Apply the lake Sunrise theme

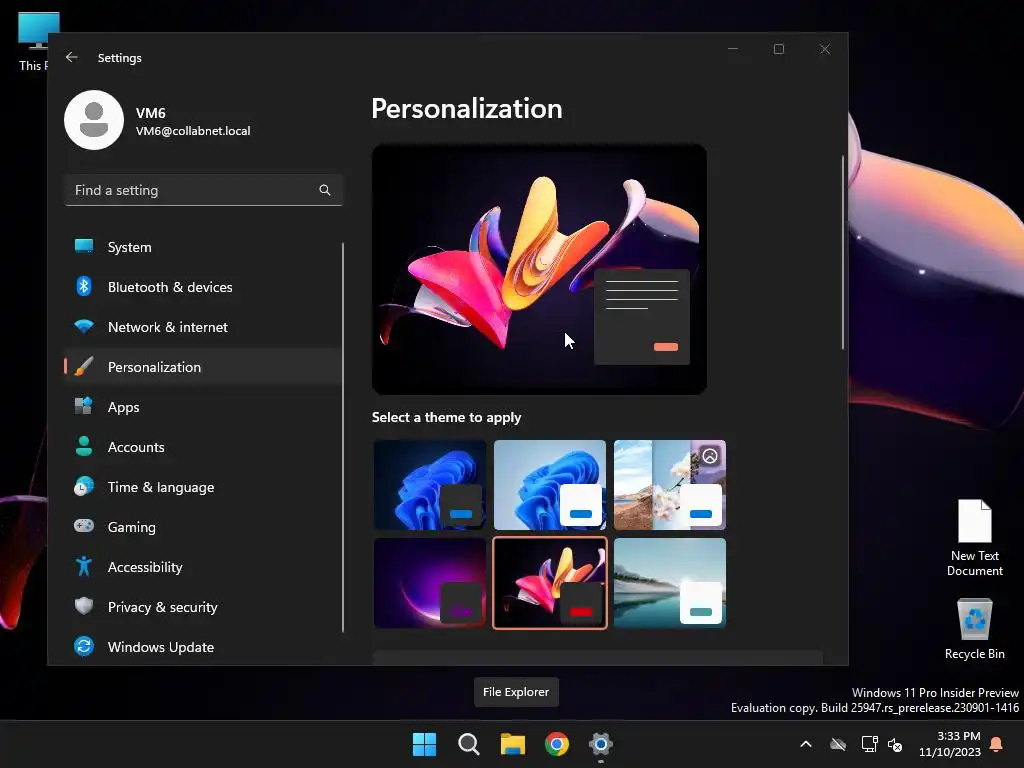(x=670, y=583)
